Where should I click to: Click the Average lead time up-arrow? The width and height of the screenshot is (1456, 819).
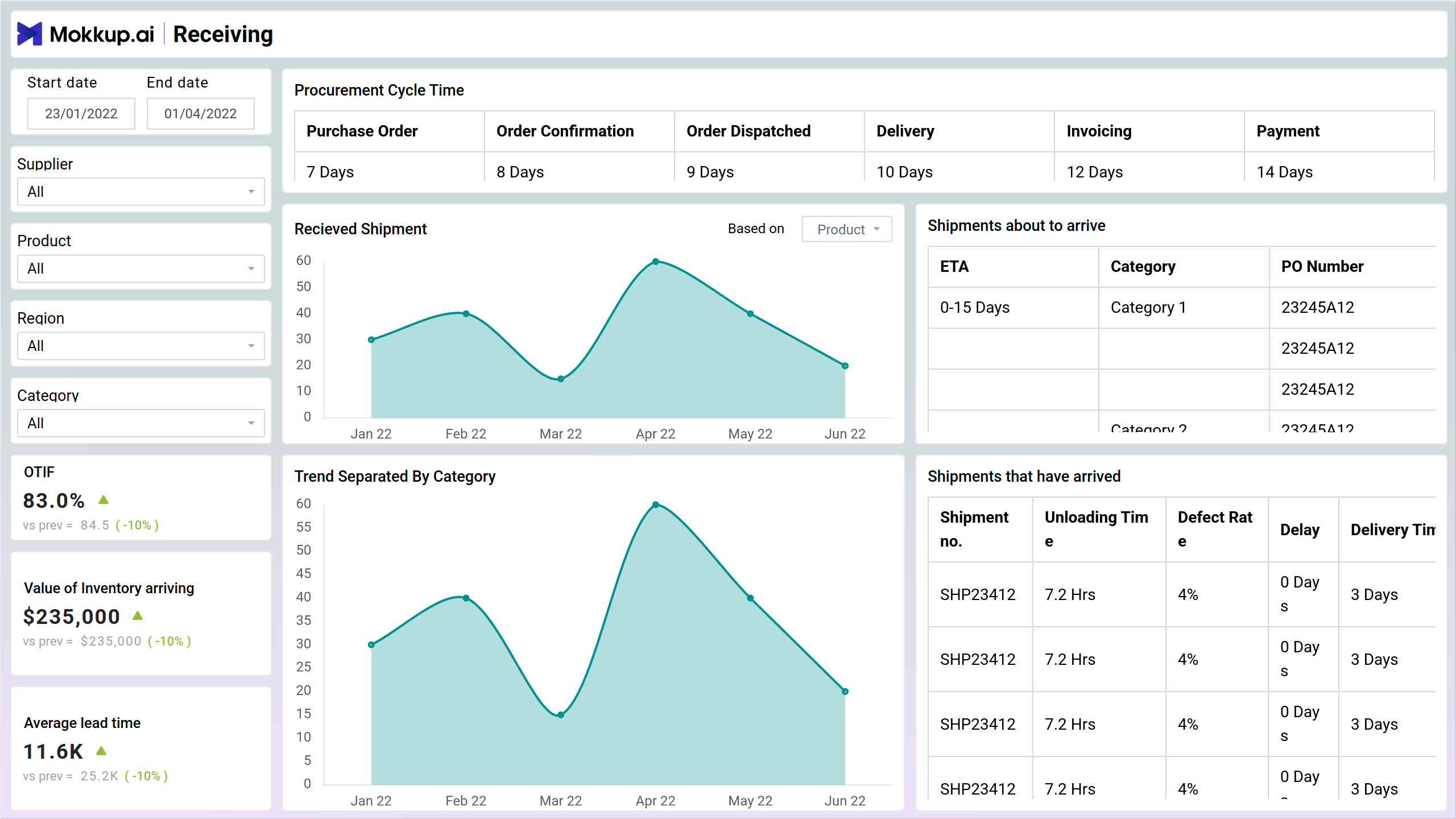tap(101, 751)
